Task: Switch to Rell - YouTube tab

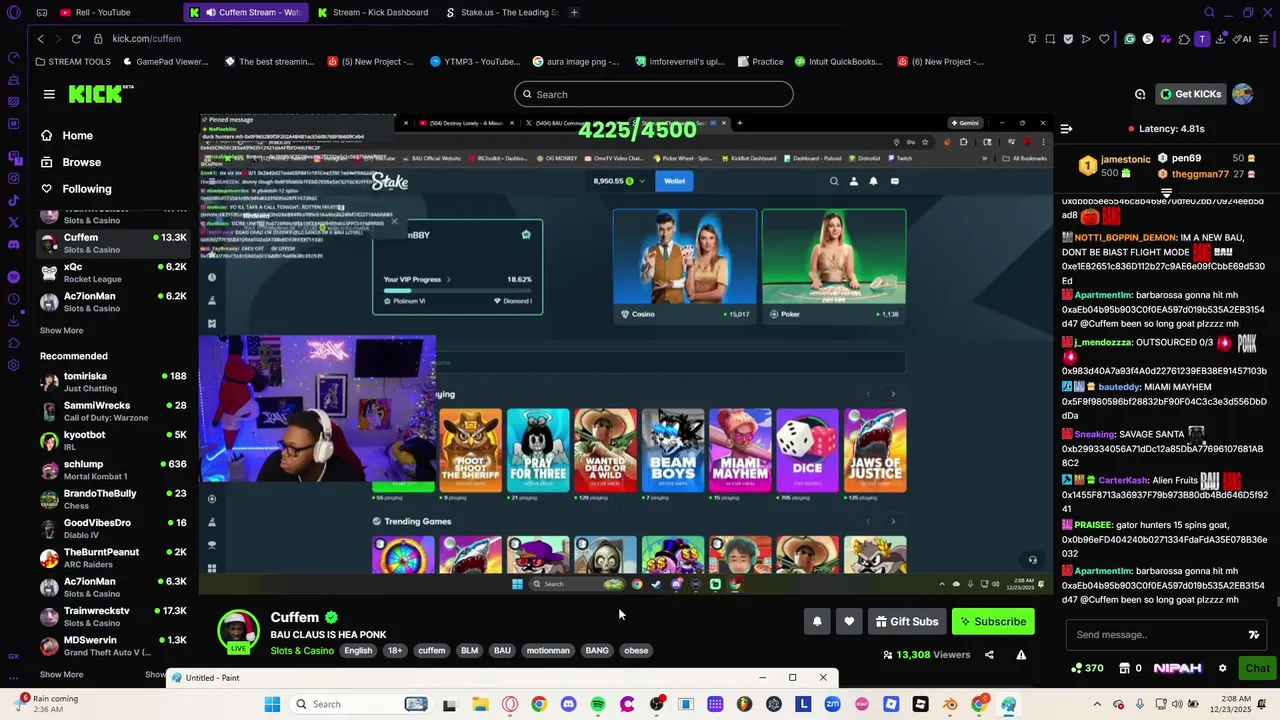Action: click(x=103, y=12)
